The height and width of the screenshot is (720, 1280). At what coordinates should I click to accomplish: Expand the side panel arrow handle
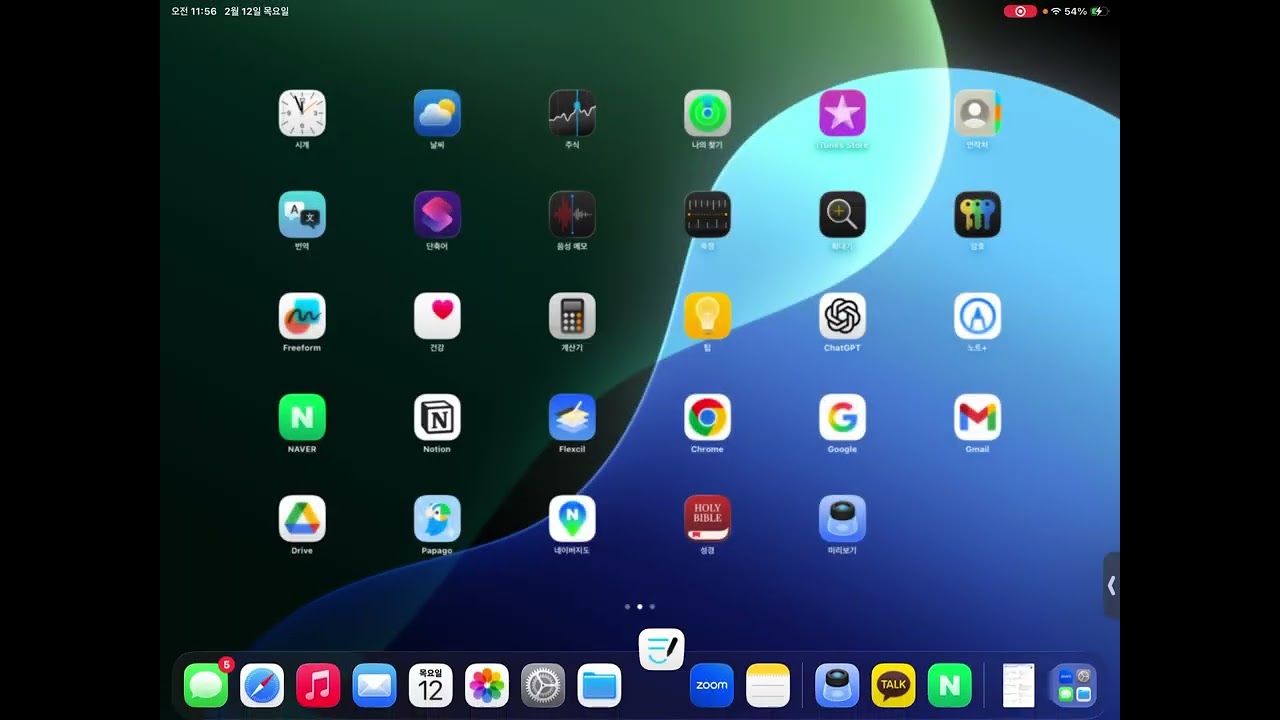coord(1111,585)
